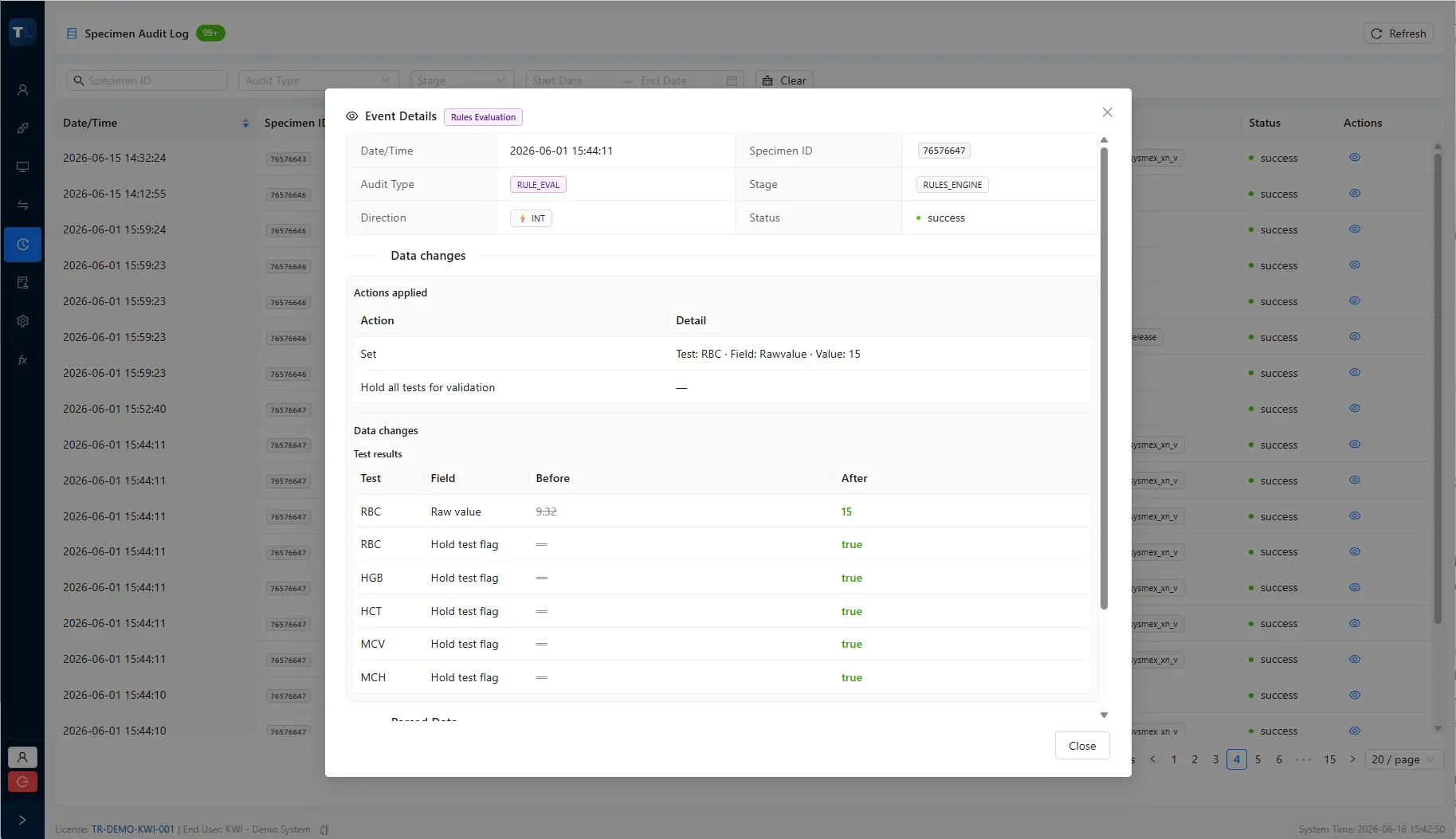Open the 20 / page size dropdown
This screenshot has width=1456, height=839.
point(1403,759)
